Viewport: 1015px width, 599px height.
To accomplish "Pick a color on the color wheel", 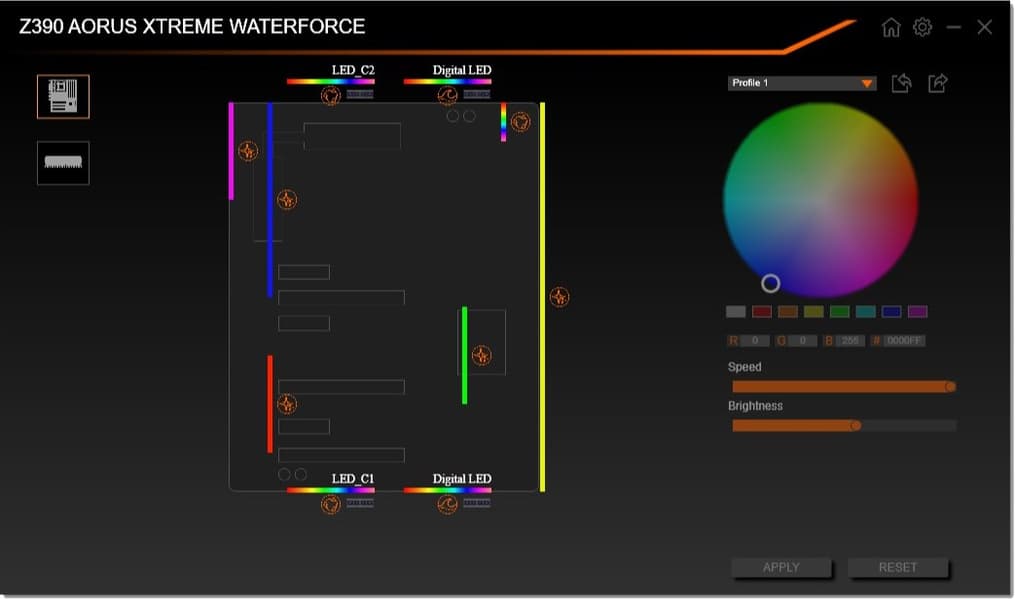I will coord(820,199).
